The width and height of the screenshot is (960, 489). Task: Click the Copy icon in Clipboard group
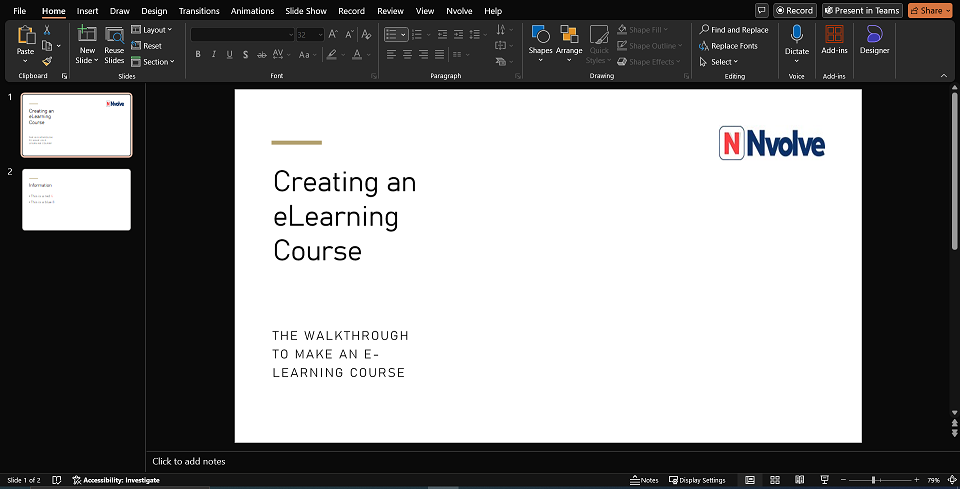[47, 46]
